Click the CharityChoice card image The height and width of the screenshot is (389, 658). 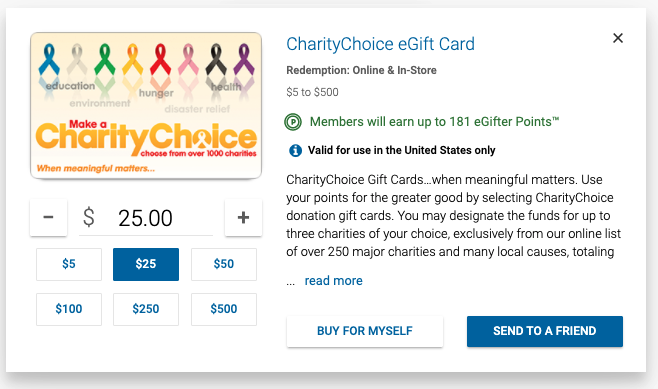146,105
